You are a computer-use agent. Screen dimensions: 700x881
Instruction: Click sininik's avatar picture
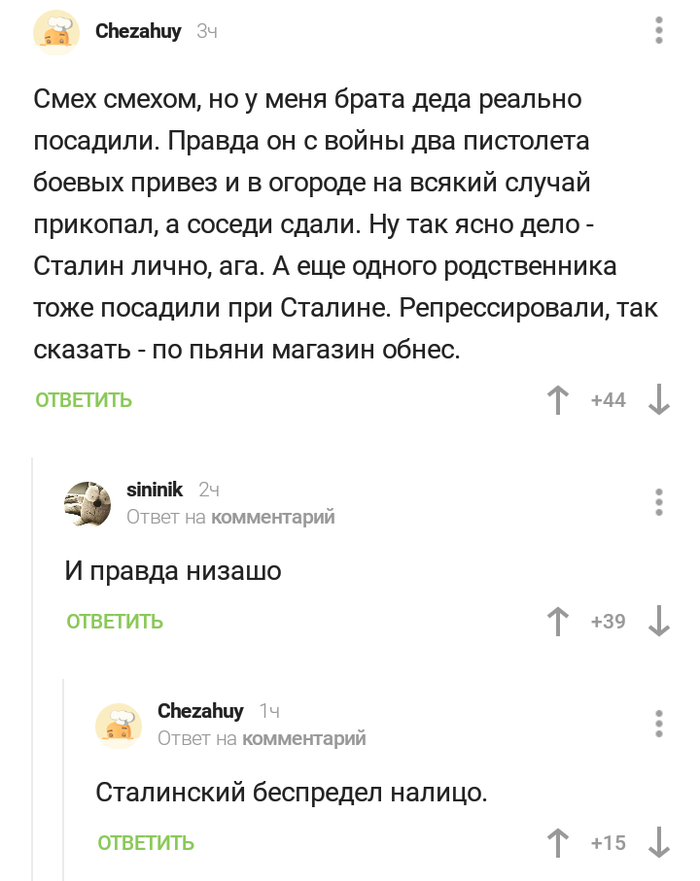[x=89, y=502]
